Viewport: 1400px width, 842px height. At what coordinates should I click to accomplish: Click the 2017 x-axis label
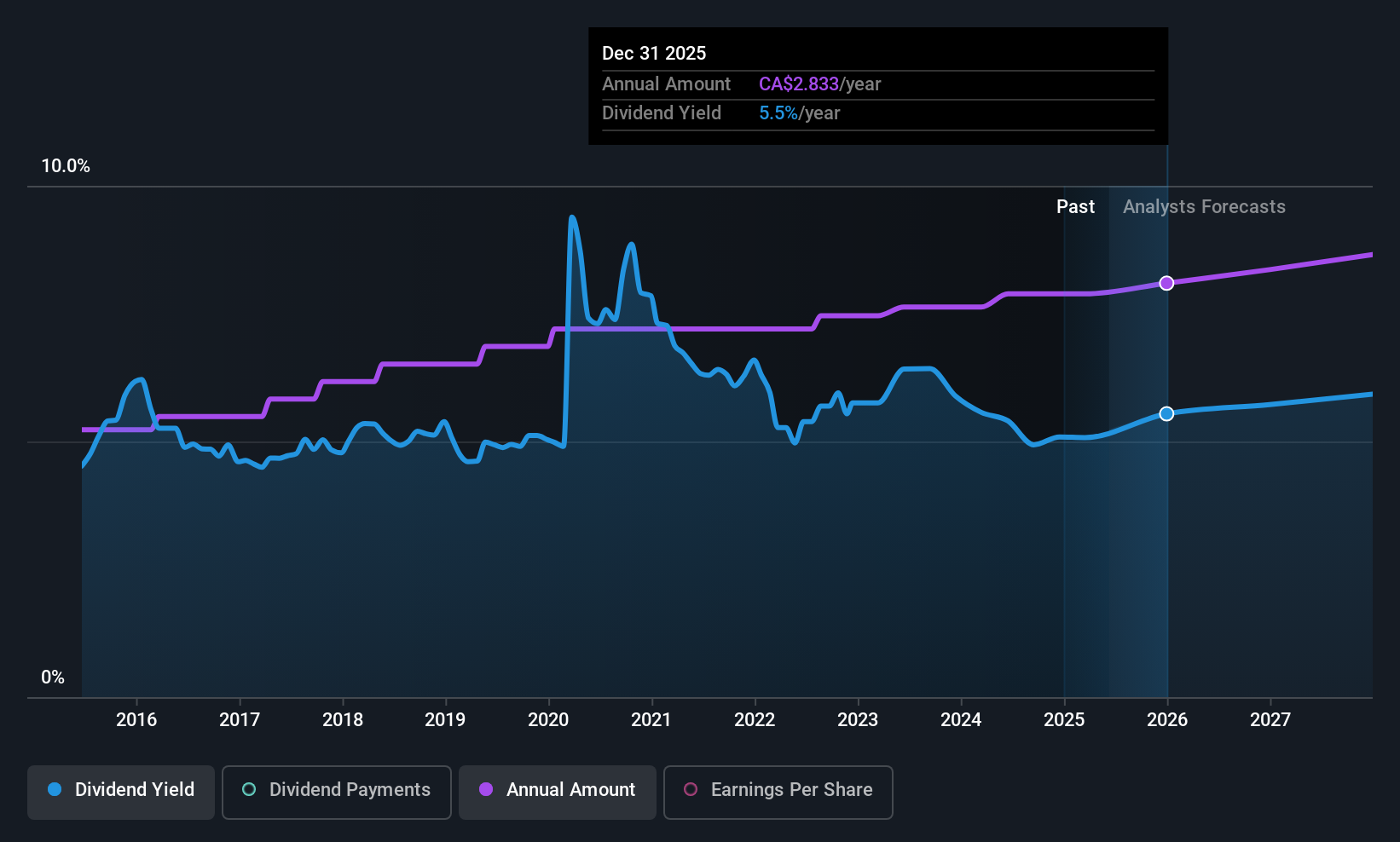(x=240, y=720)
